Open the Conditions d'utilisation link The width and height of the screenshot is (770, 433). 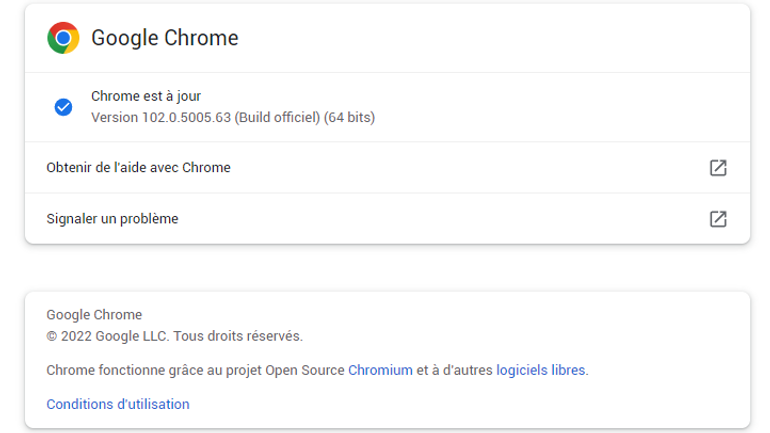point(118,404)
